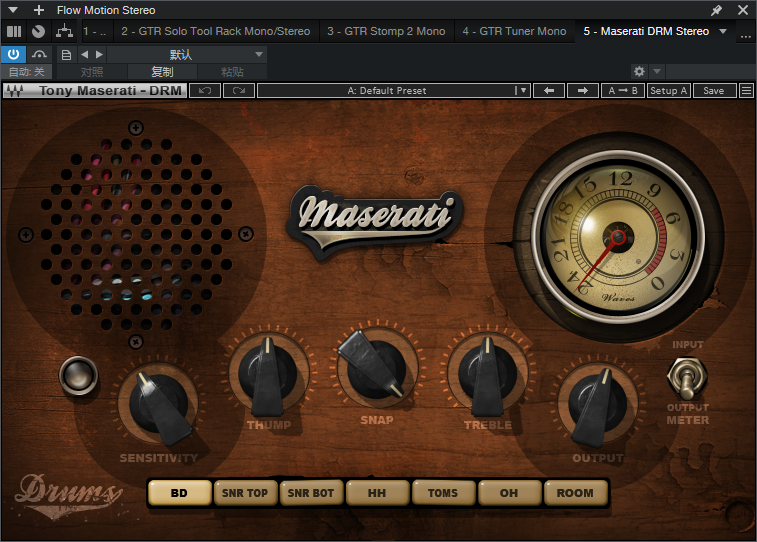The height and width of the screenshot is (542, 757).
Task: Switch to GTR Stomp 2 Mono tab
Action: [x=386, y=31]
